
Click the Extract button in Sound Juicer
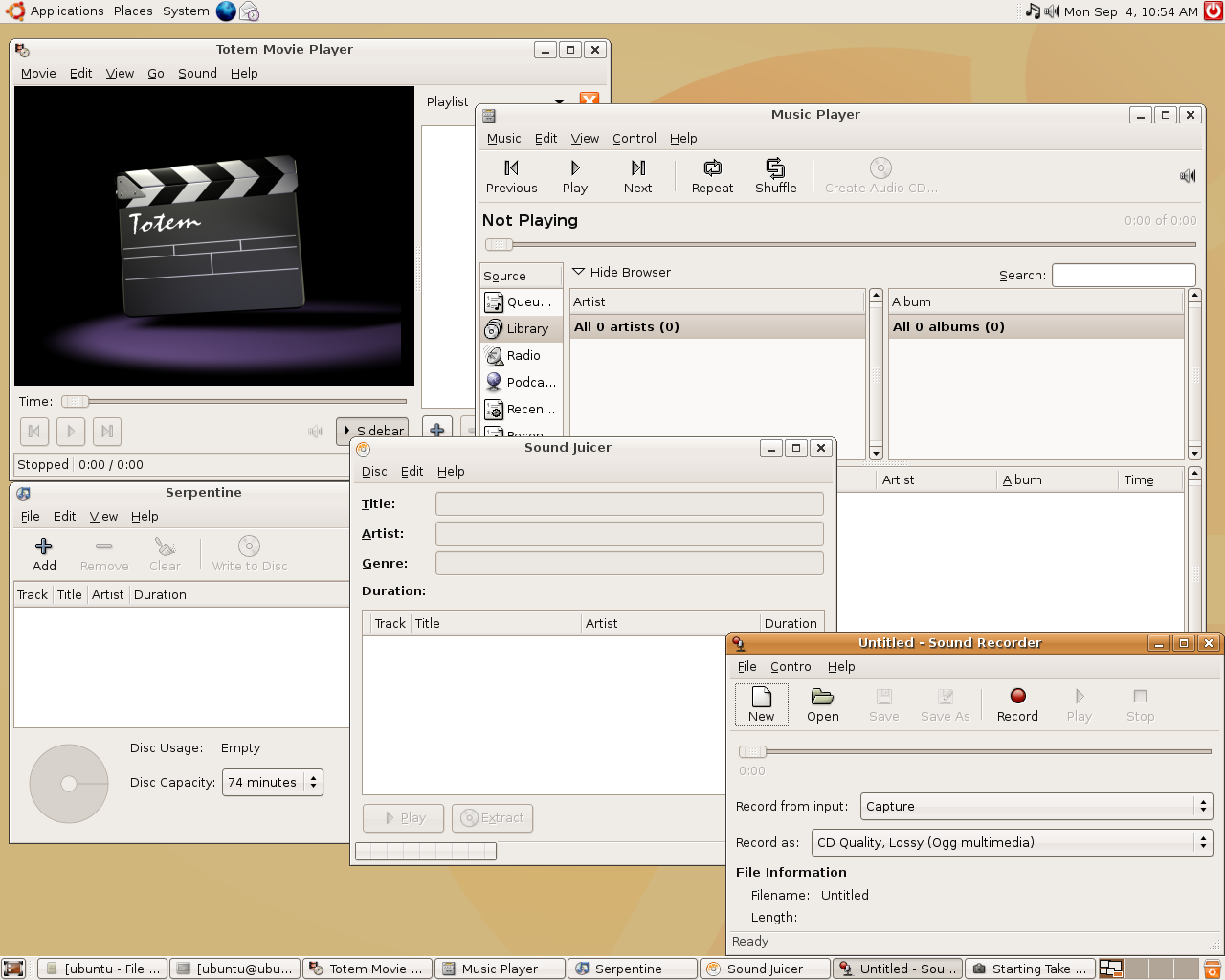(492, 818)
